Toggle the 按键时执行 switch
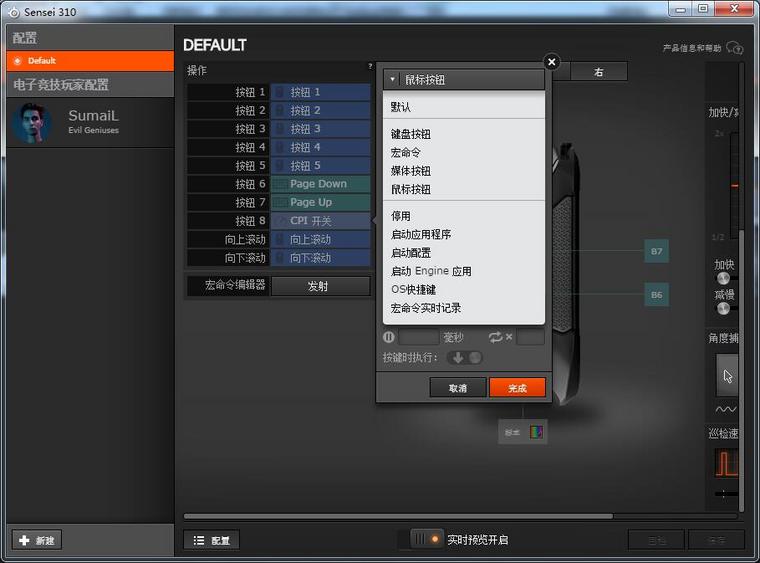Viewport: 760px width, 563px height. [x=465, y=358]
